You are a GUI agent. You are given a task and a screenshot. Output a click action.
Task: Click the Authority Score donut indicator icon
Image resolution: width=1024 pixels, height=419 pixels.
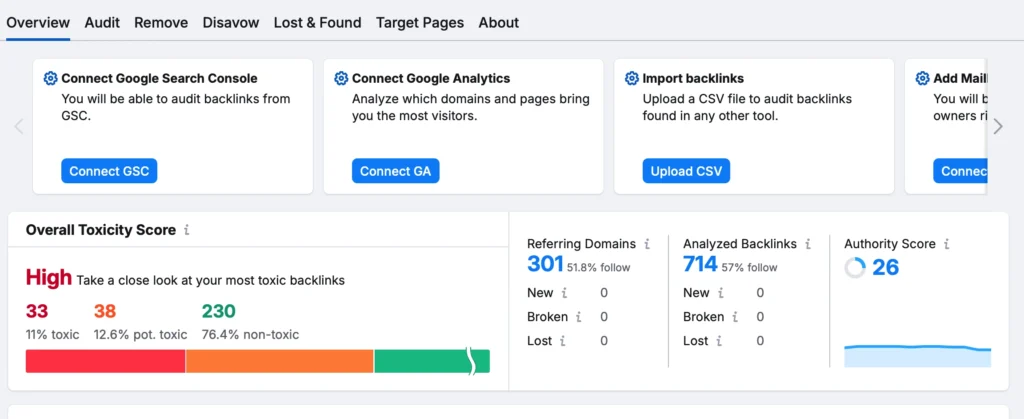pyautogui.click(x=855, y=267)
